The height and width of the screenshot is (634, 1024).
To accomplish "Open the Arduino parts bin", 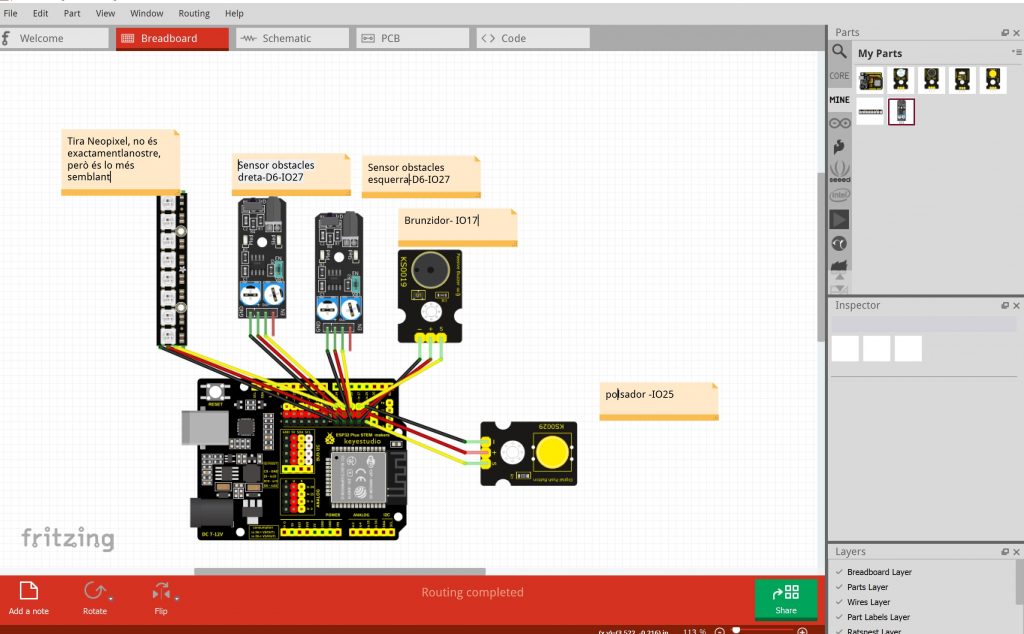I will (839, 123).
